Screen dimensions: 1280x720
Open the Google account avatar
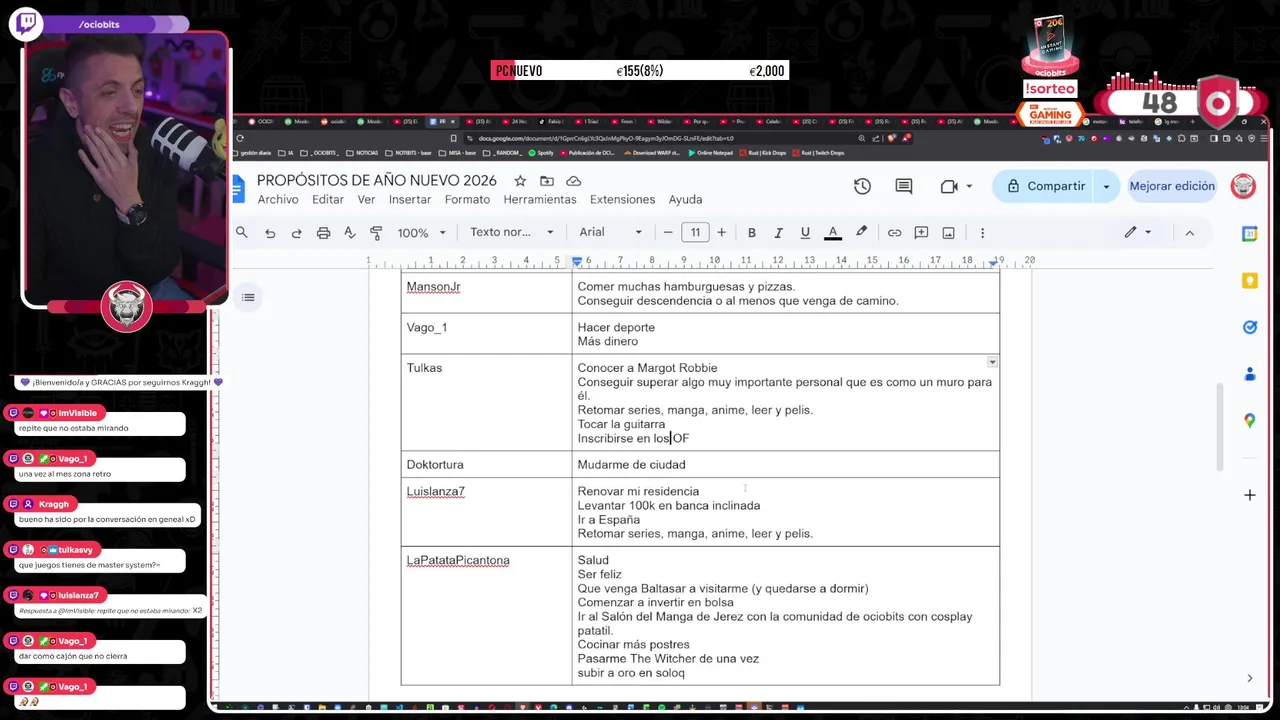coord(1243,186)
